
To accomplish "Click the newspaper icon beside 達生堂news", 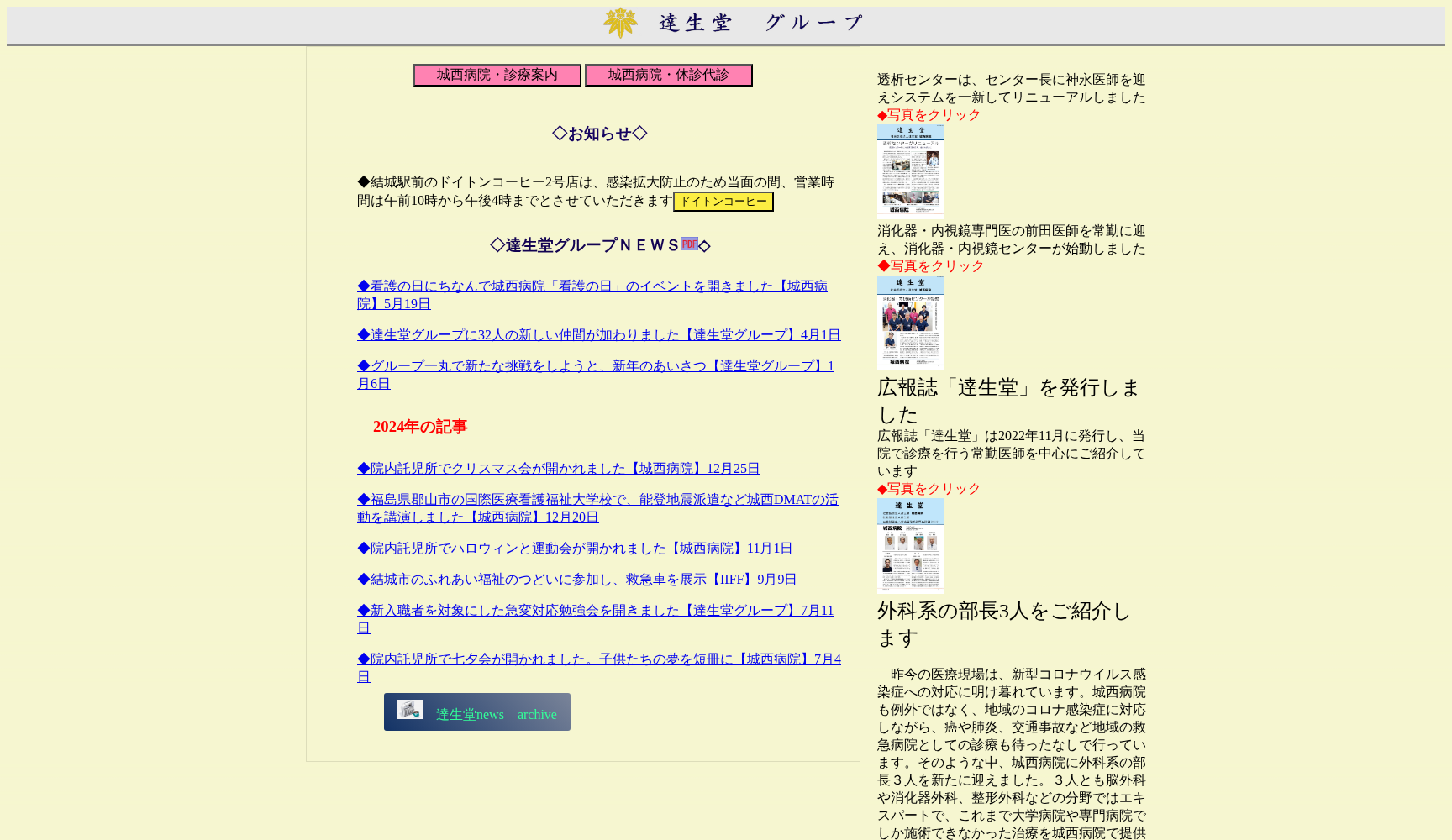I will pos(408,711).
